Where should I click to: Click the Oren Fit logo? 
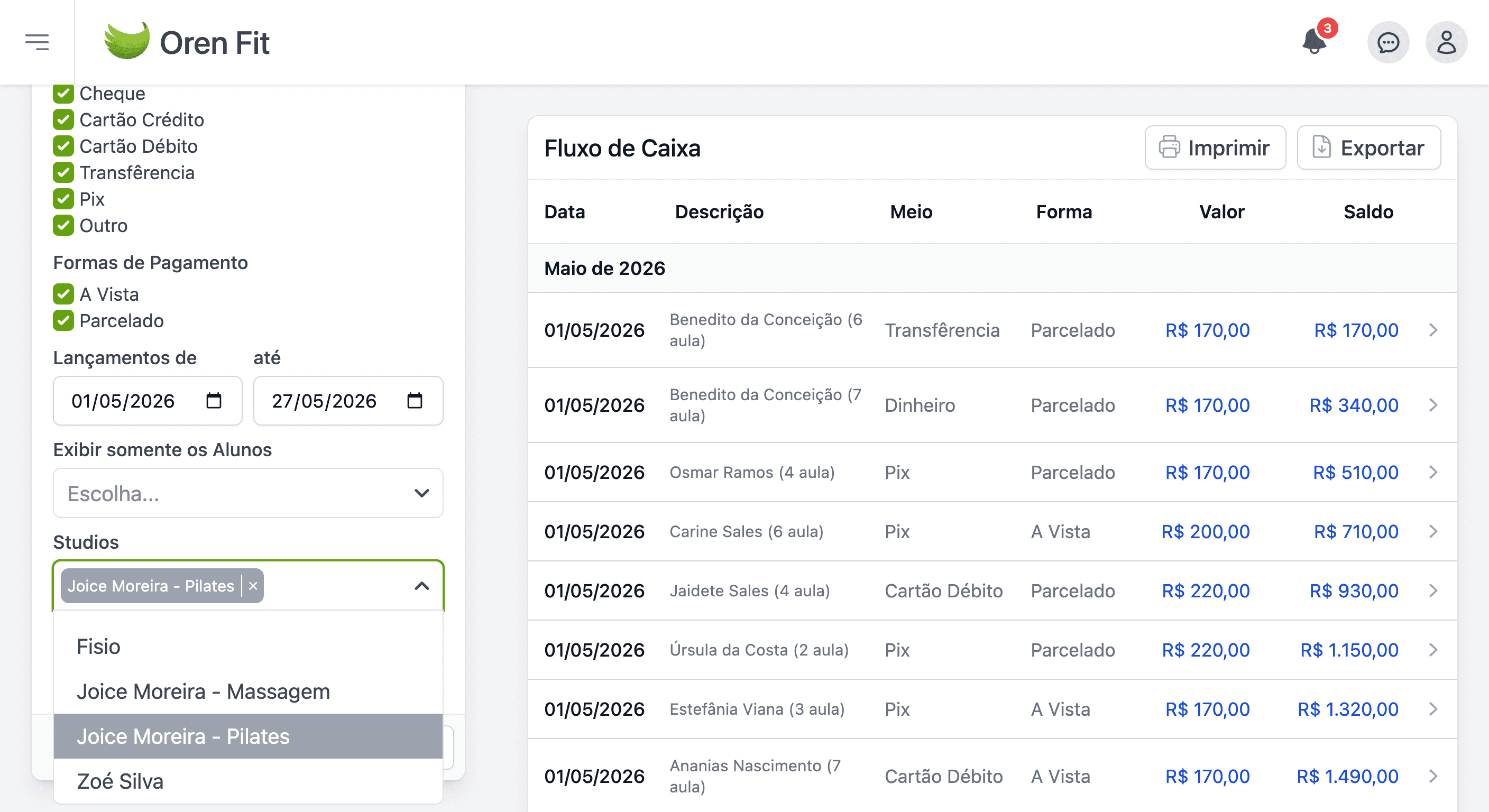186,42
